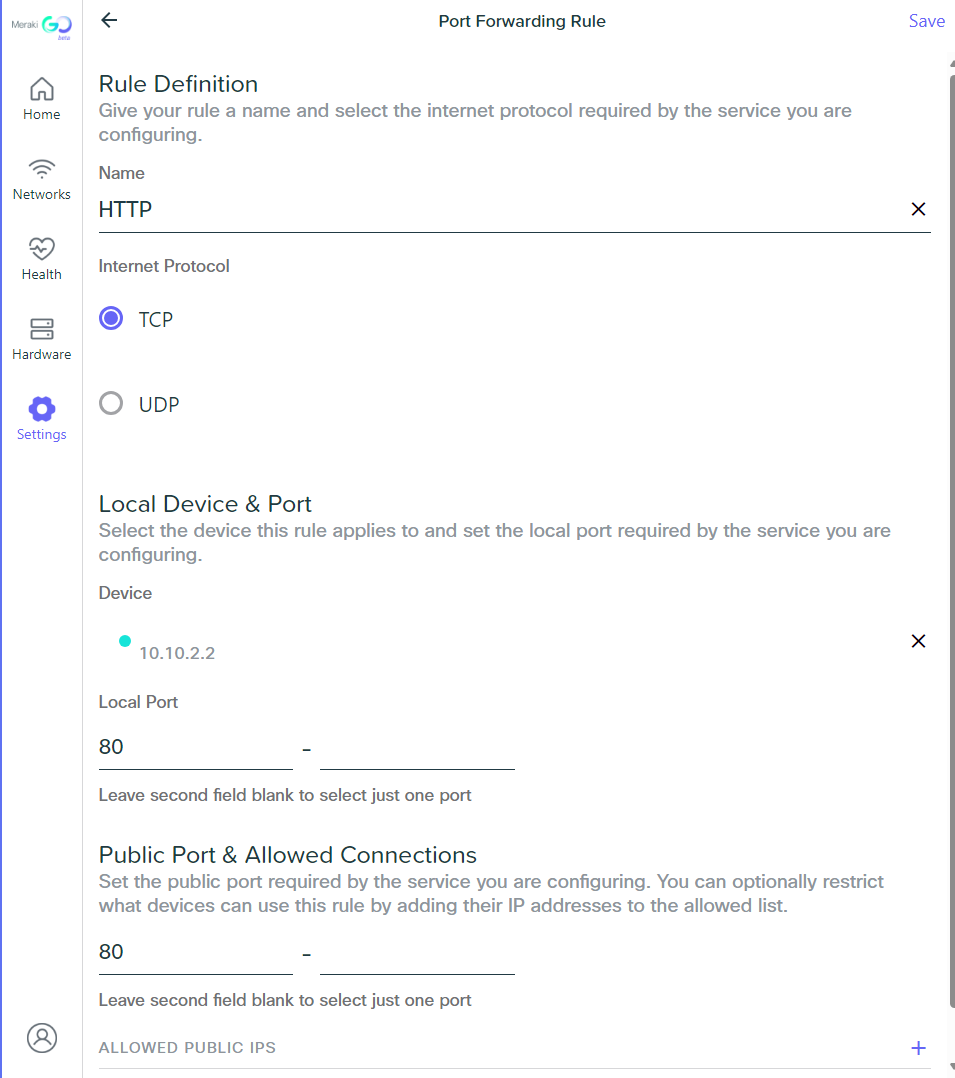955x1078 pixels.
Task: Select the Settings gear in sidebar
Action: click(x=41, y=417)
